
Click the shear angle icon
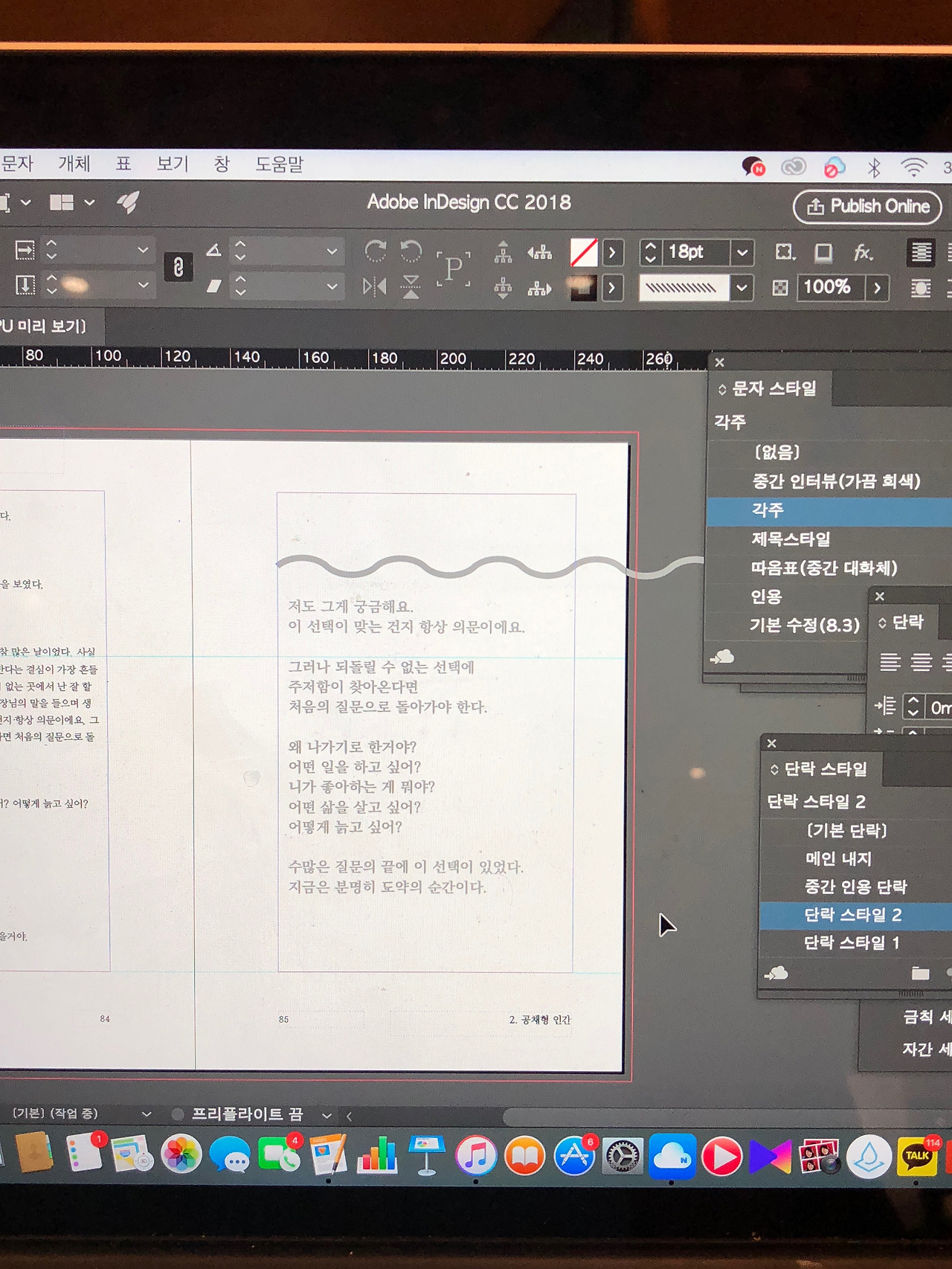[214, 286]
